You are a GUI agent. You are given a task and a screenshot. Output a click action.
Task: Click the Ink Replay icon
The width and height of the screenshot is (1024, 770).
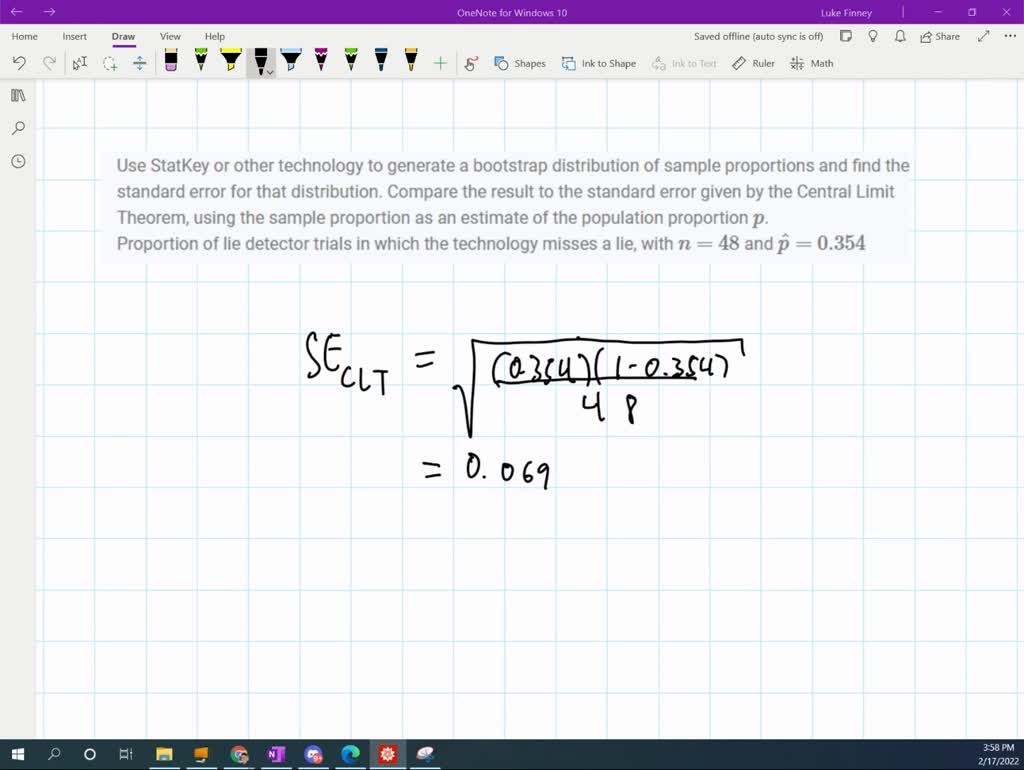click(x=470, y=62)
